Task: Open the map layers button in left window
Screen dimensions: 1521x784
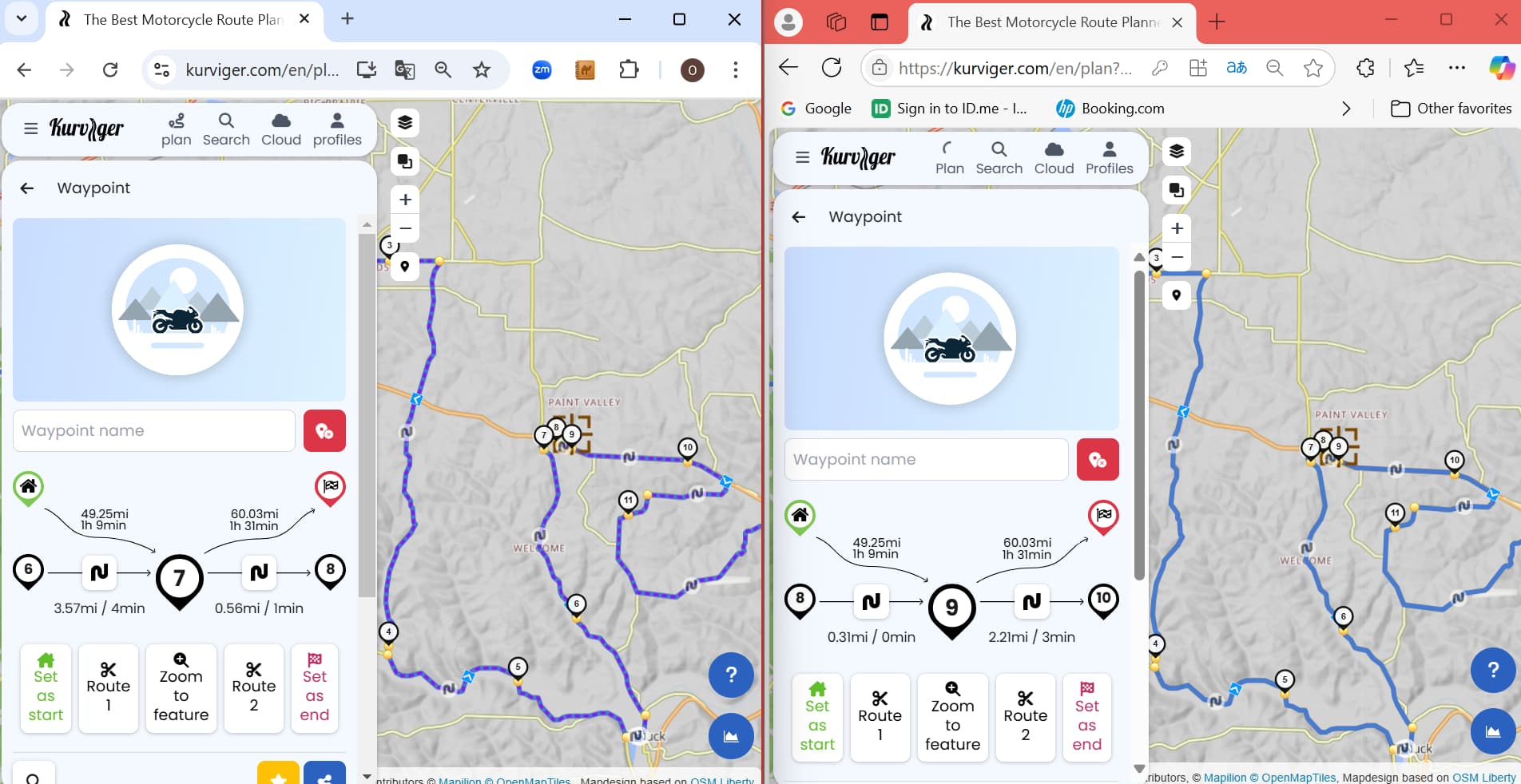Action: click(405, 122)
